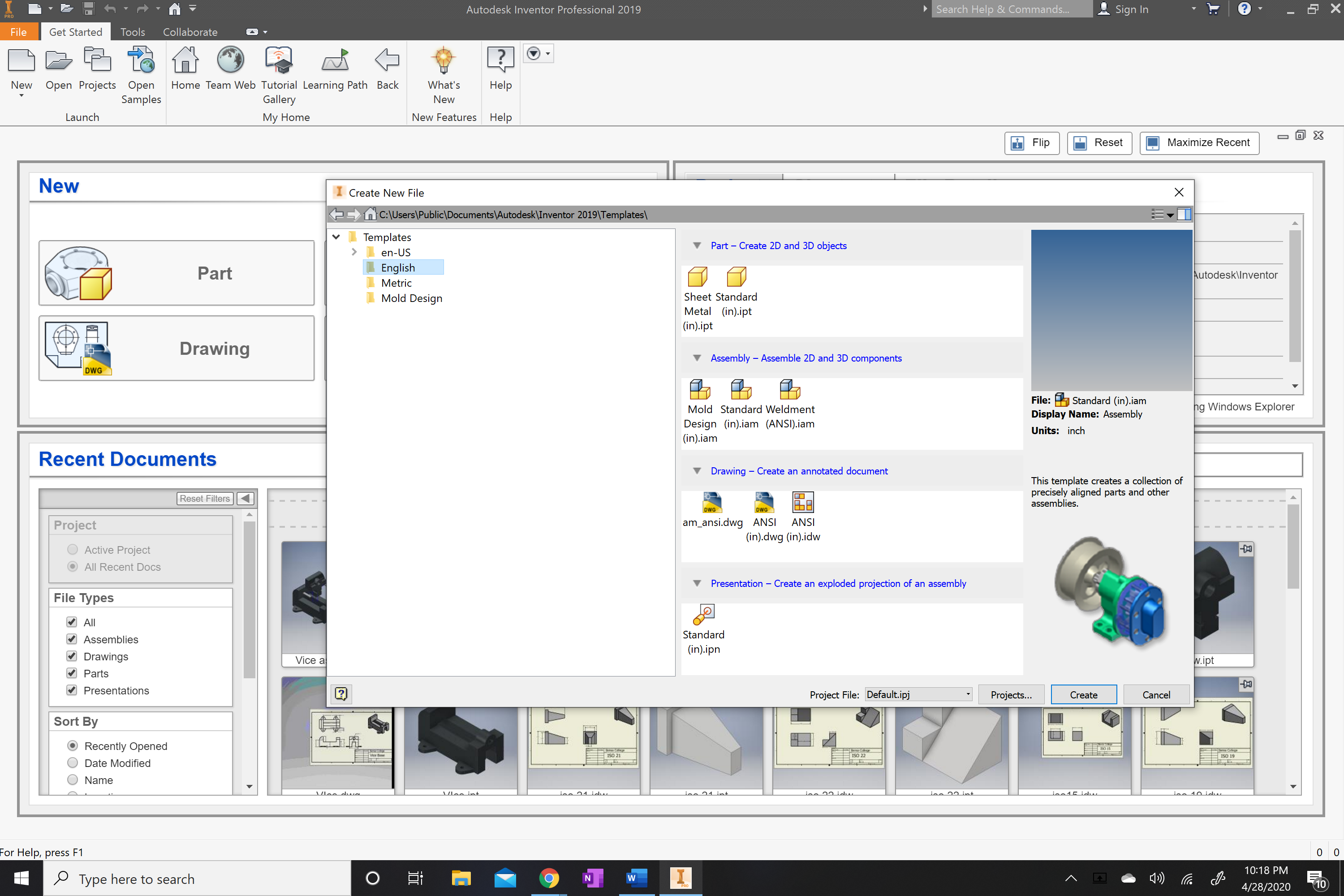Click Maximize Recent button

[x=1199, y=143]
